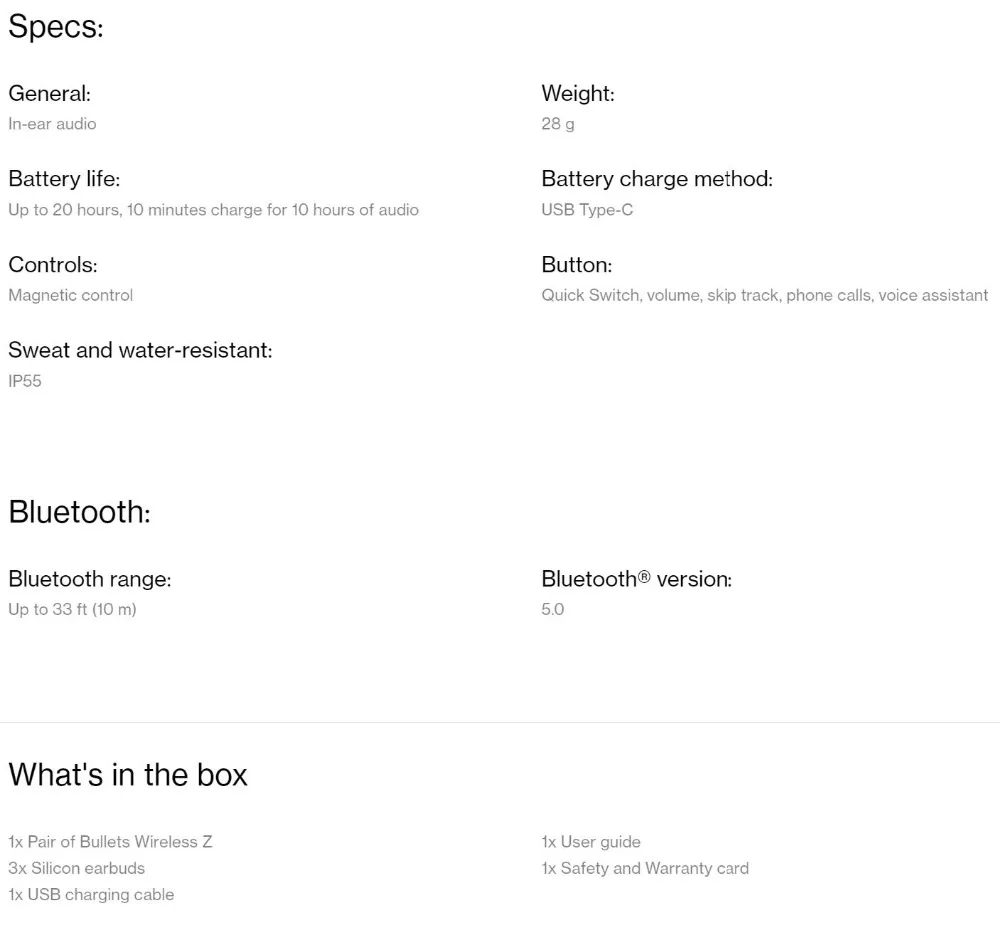Click the Weight label
Viewport: 1000px width, 928px height.
[578, 93]
